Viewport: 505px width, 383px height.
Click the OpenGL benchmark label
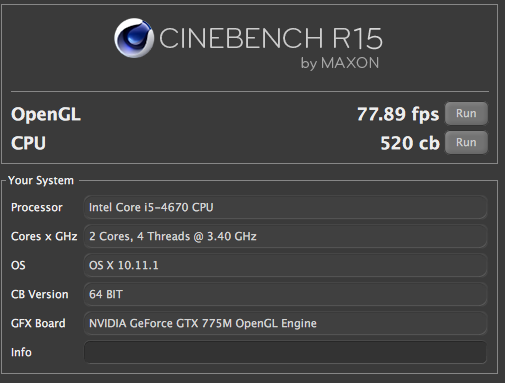pos(46,114)
